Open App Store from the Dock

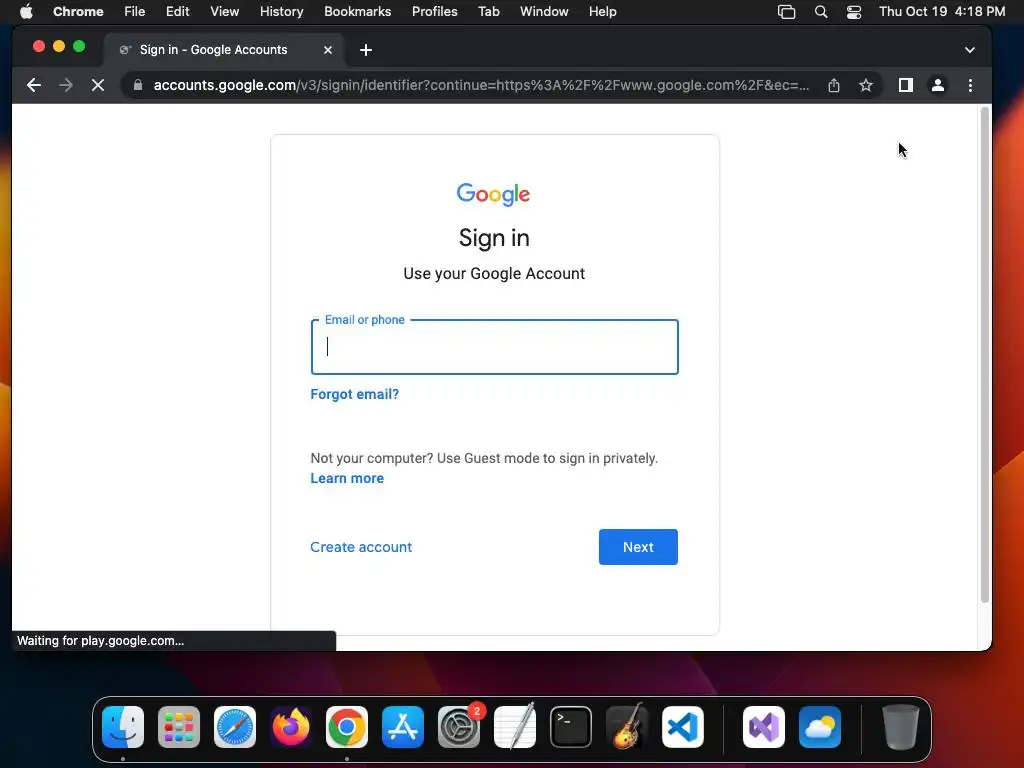[403, 727]
